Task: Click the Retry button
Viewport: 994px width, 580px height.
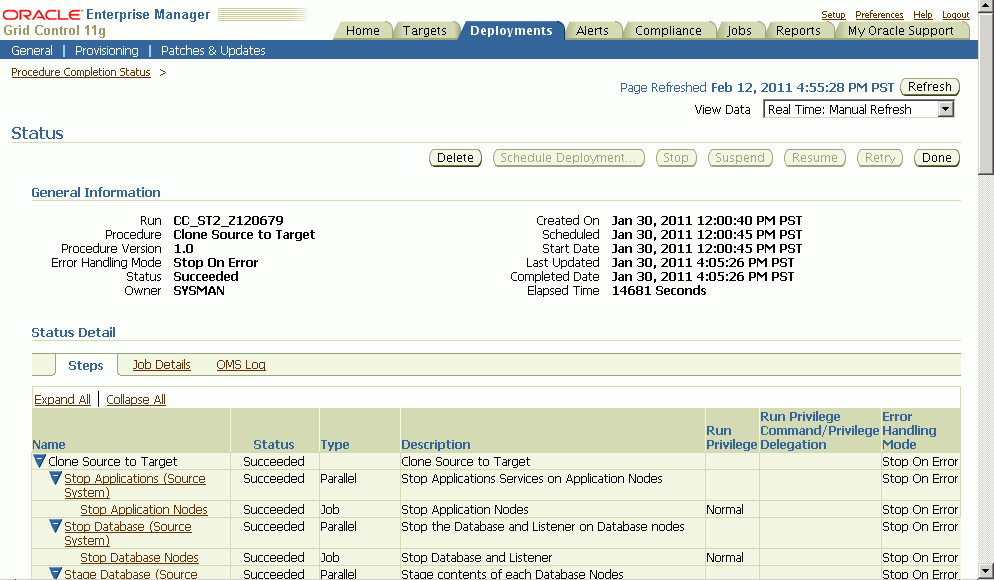Action: (x=880, y=158)
